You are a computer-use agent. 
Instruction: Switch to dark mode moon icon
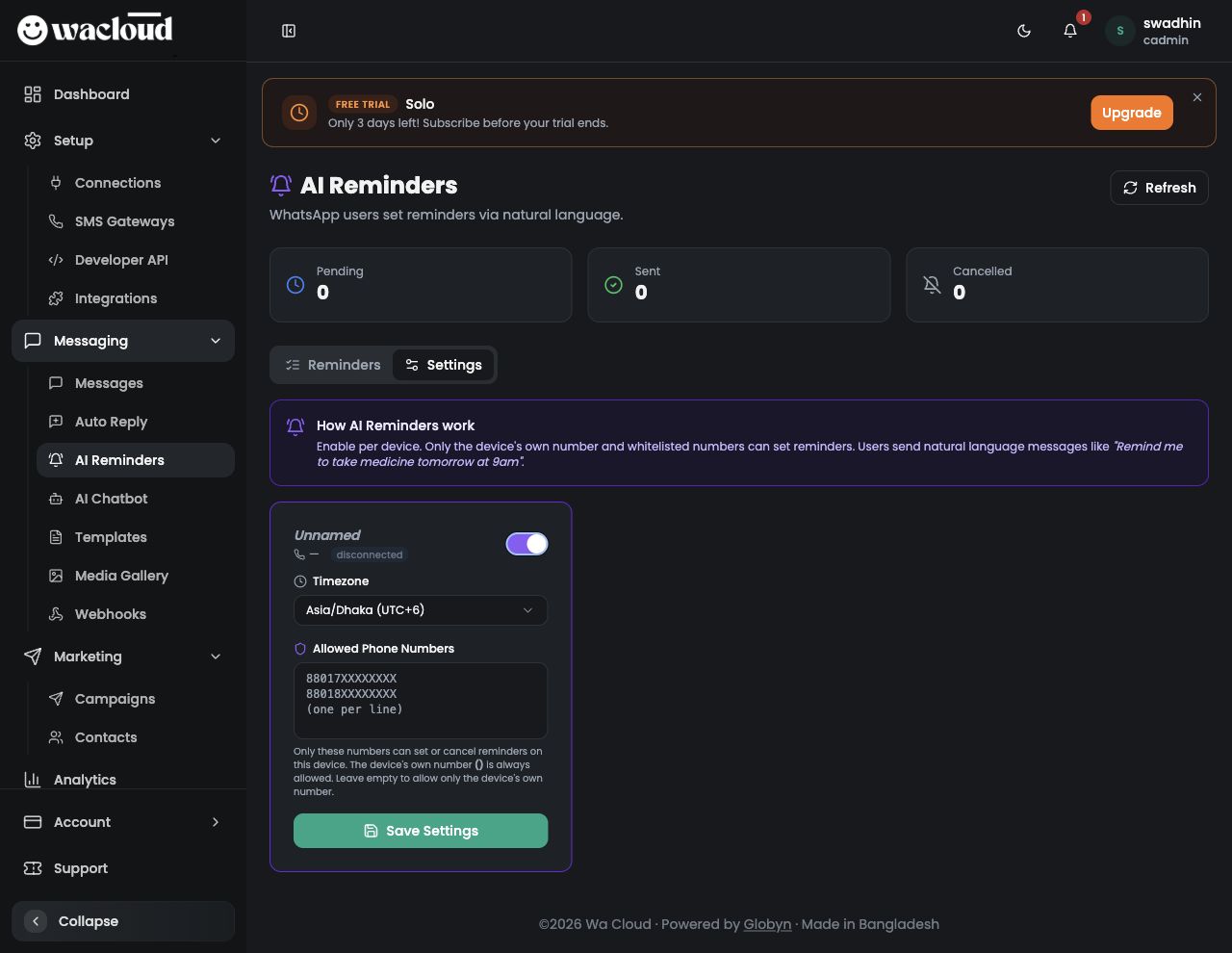tap(1024, 31)
